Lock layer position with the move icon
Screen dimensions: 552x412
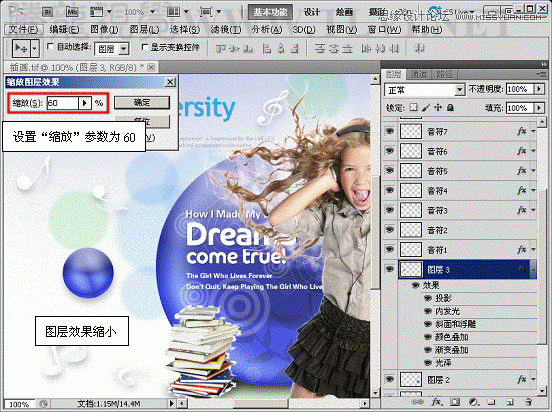tap(438, 107)
